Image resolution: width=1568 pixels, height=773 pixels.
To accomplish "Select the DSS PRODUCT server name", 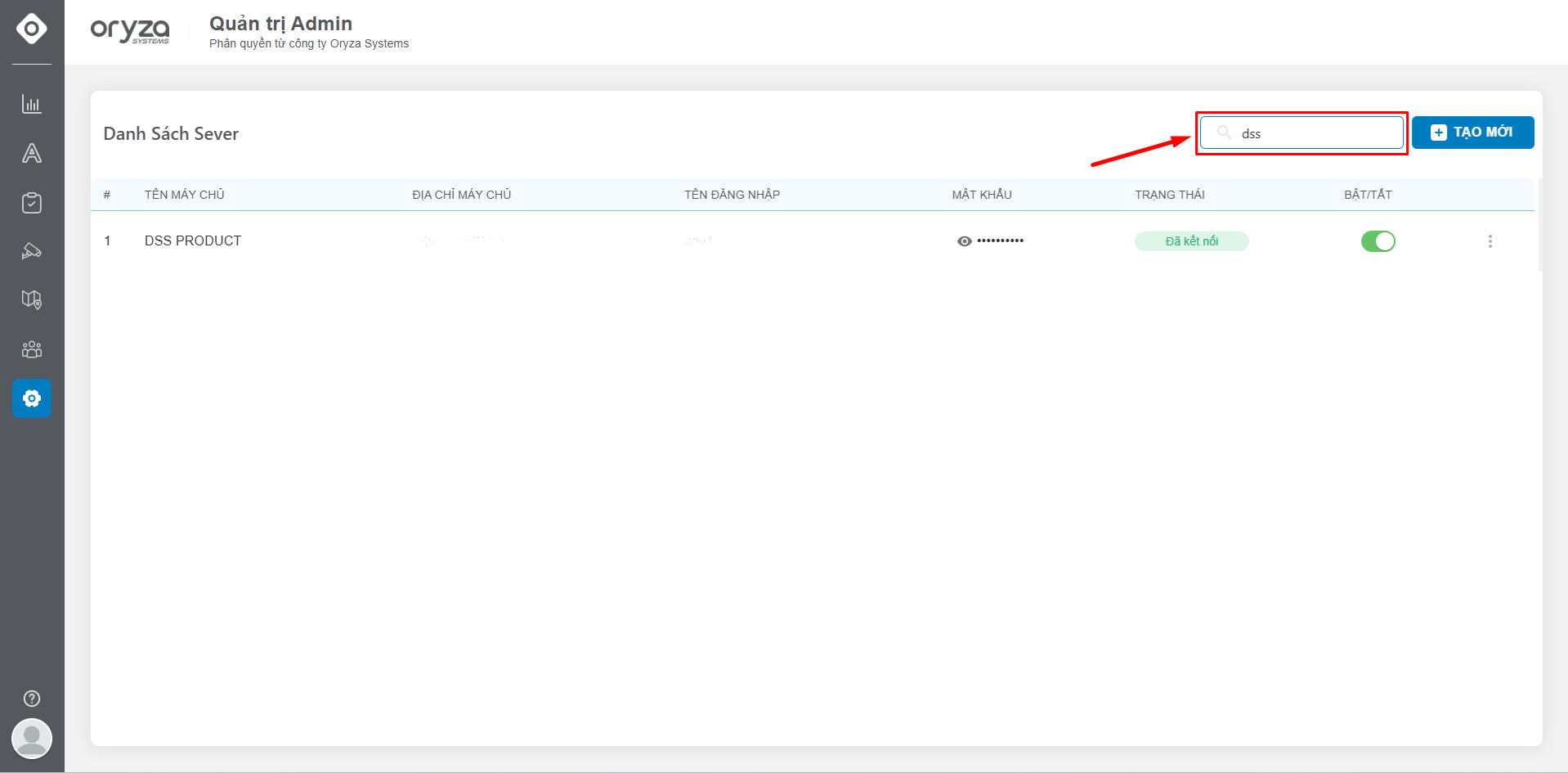I will 193,240.
